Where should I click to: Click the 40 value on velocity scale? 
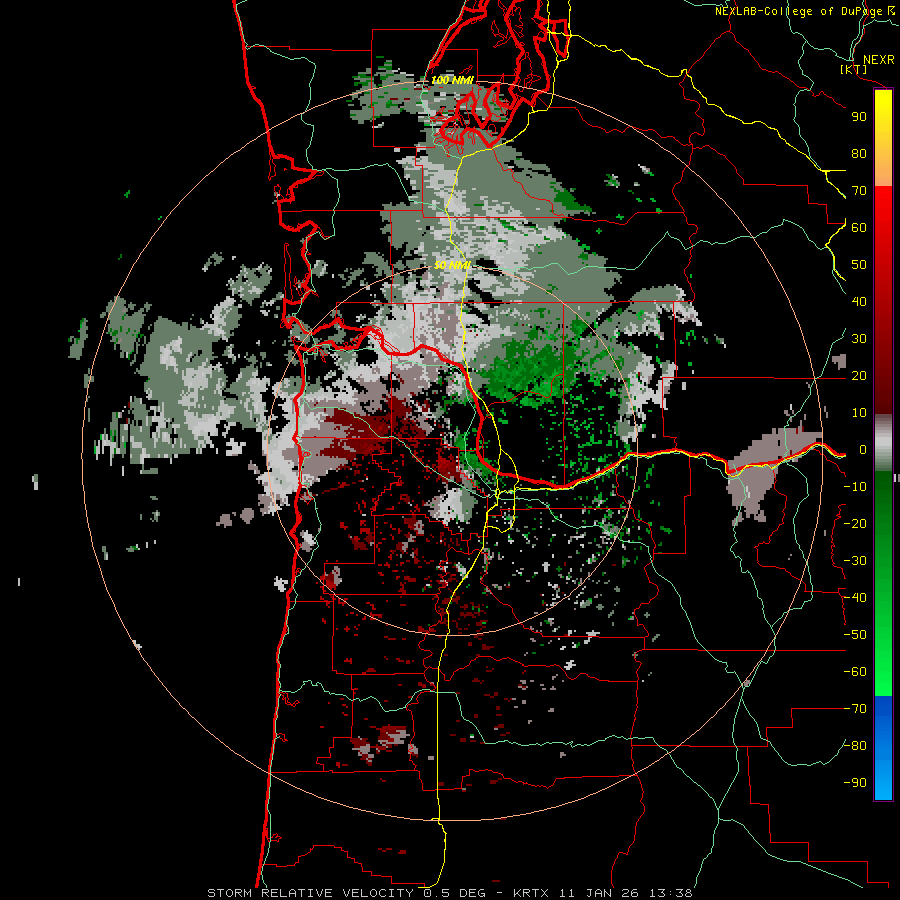coord(859,302)
